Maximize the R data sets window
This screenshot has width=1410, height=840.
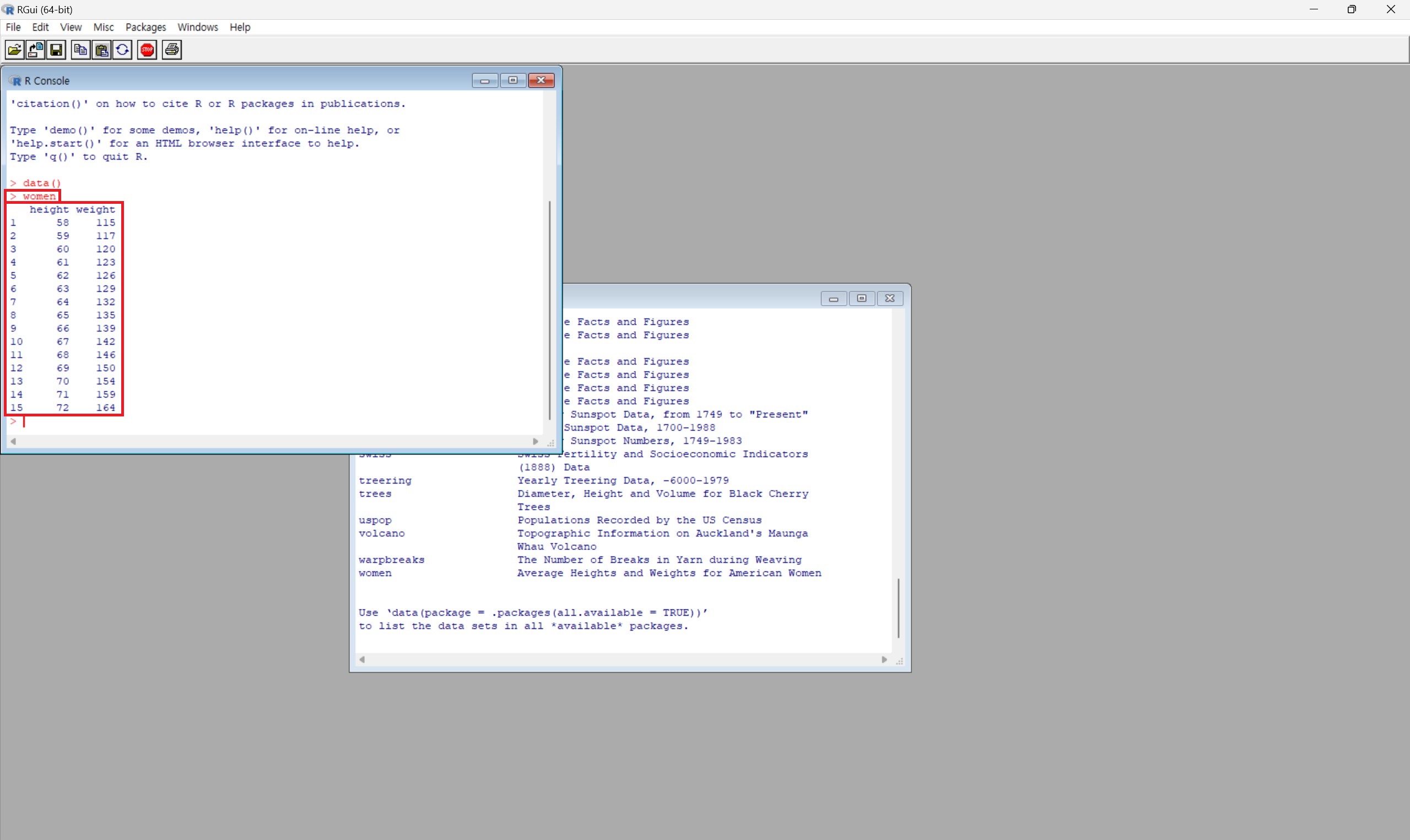tap(862, 299)
